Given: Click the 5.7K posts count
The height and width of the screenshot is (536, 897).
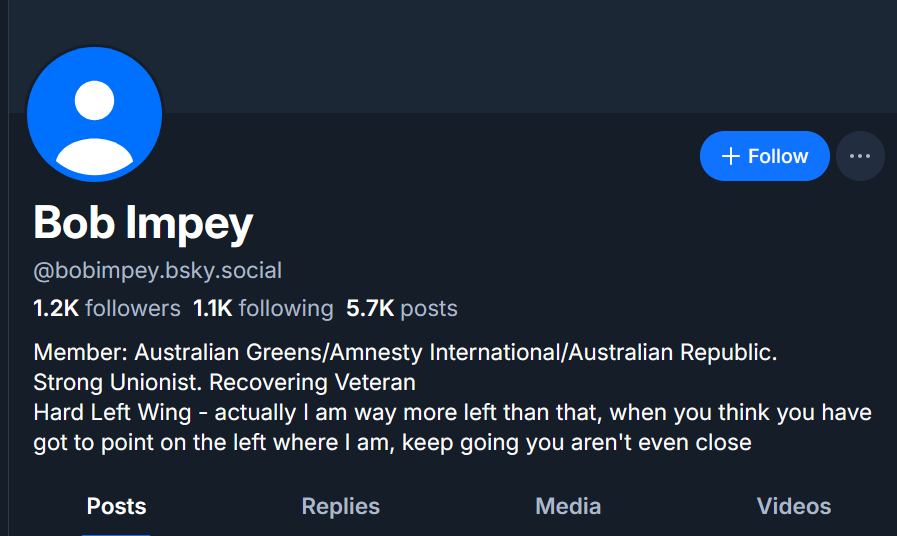Looking at the screenshot, I should (402, 308).
